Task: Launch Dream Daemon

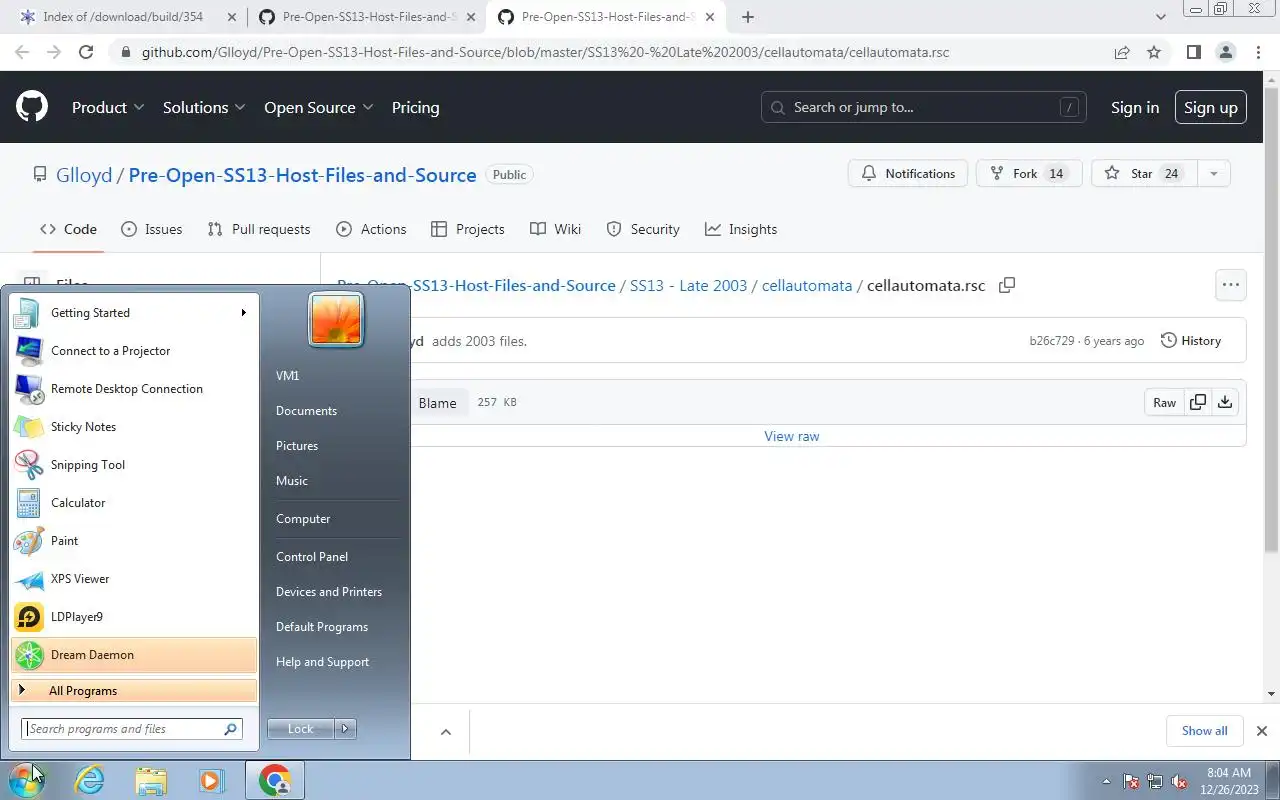Action: 134,655
